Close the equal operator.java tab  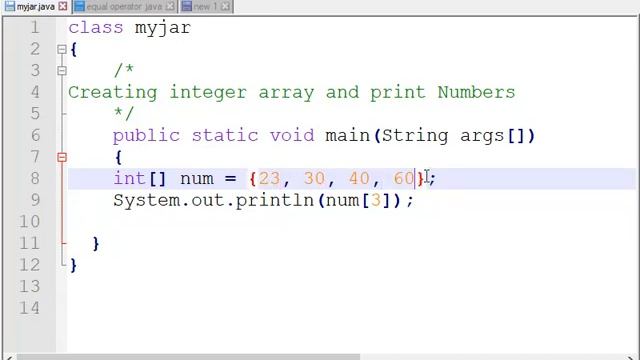pyautogui.click(x=170, y=7)
